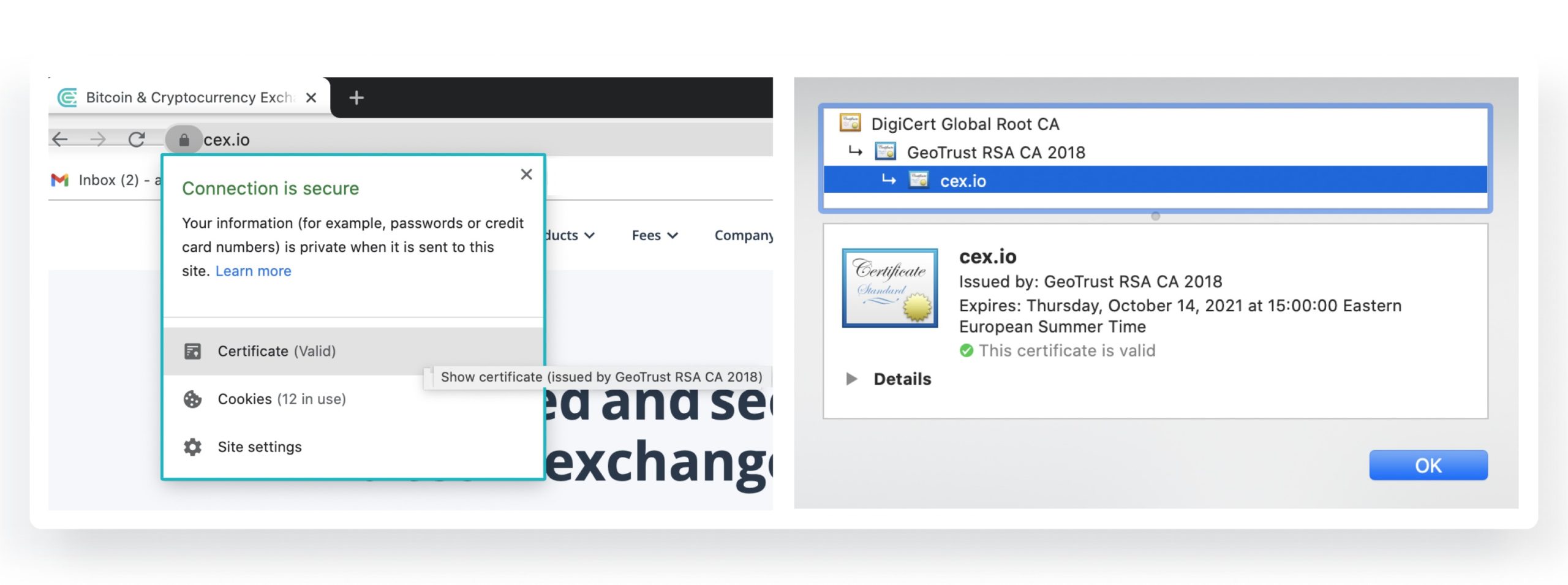
Task: Select cex.io certificate in chain
Action: [1155, 180]
